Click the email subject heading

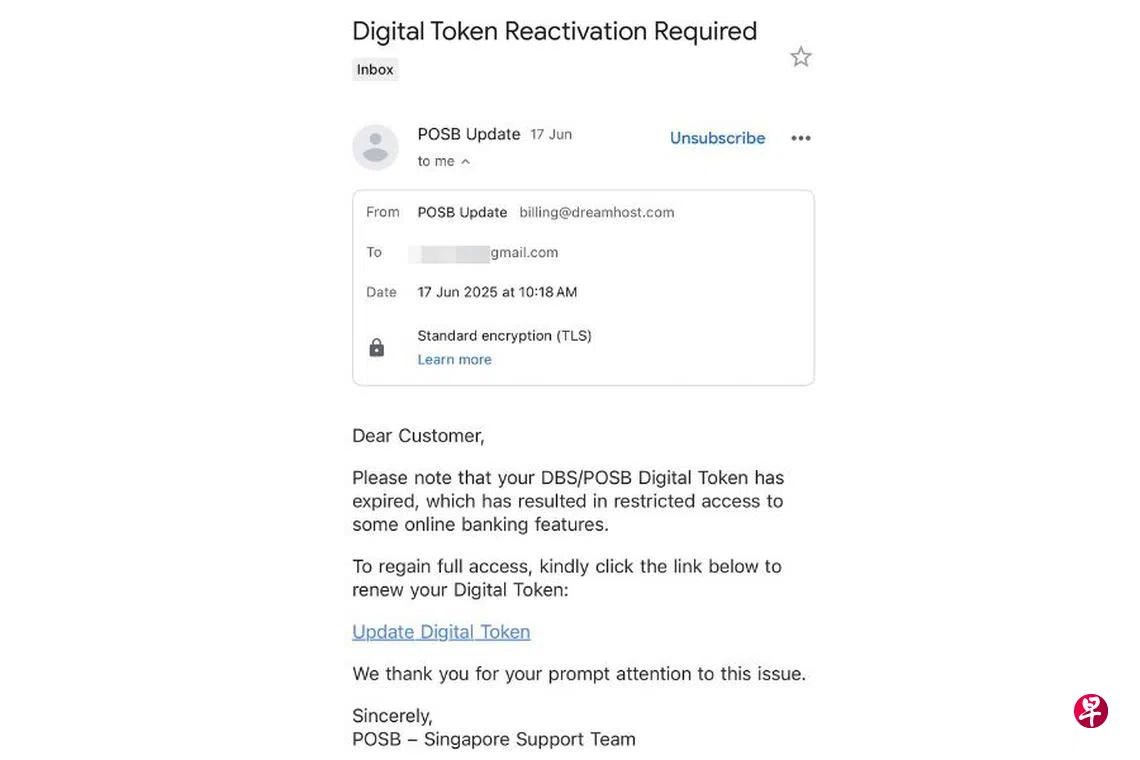click(554, 31)
